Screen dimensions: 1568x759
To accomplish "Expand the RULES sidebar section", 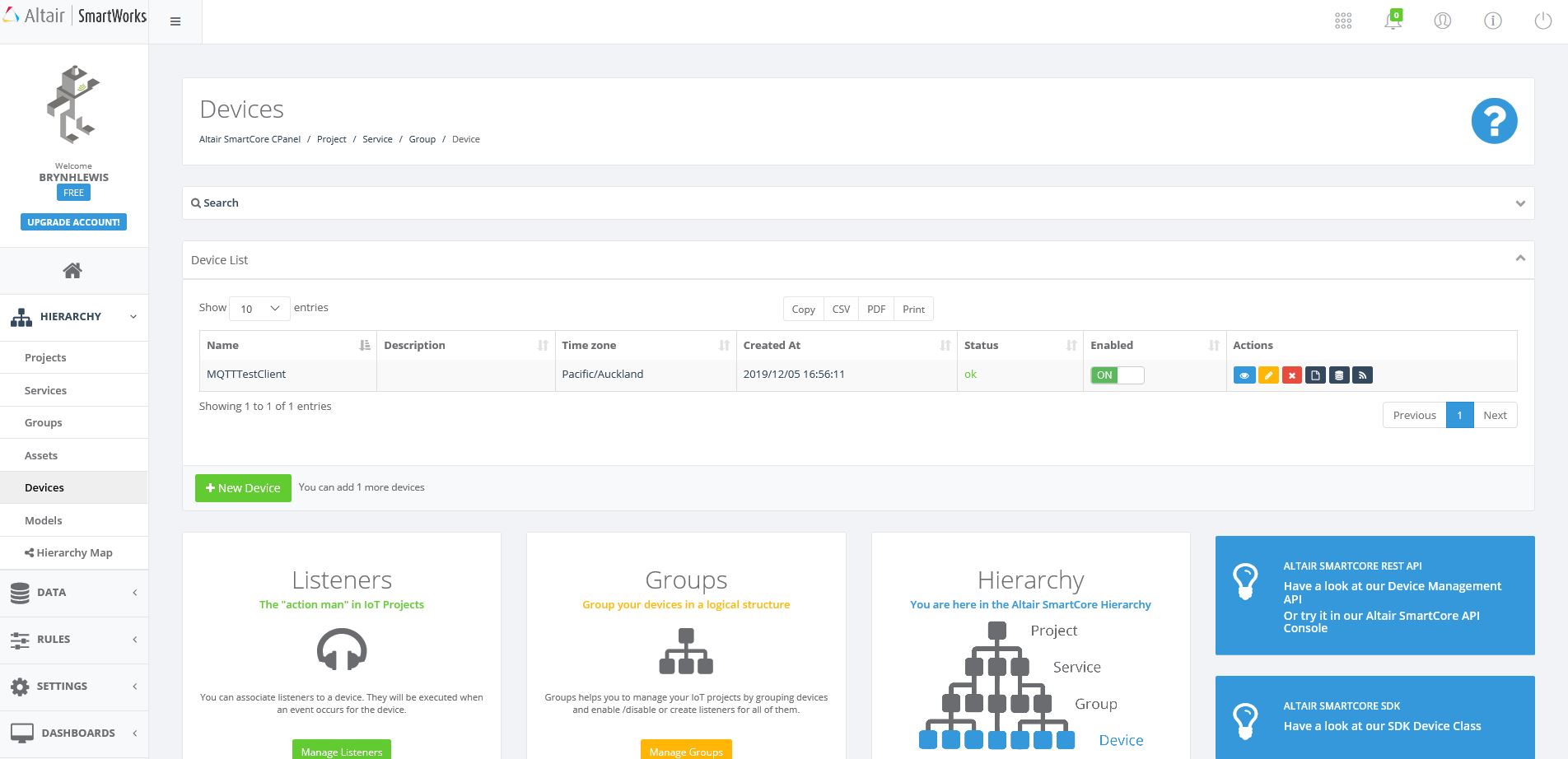I will (x=74, y=640).
